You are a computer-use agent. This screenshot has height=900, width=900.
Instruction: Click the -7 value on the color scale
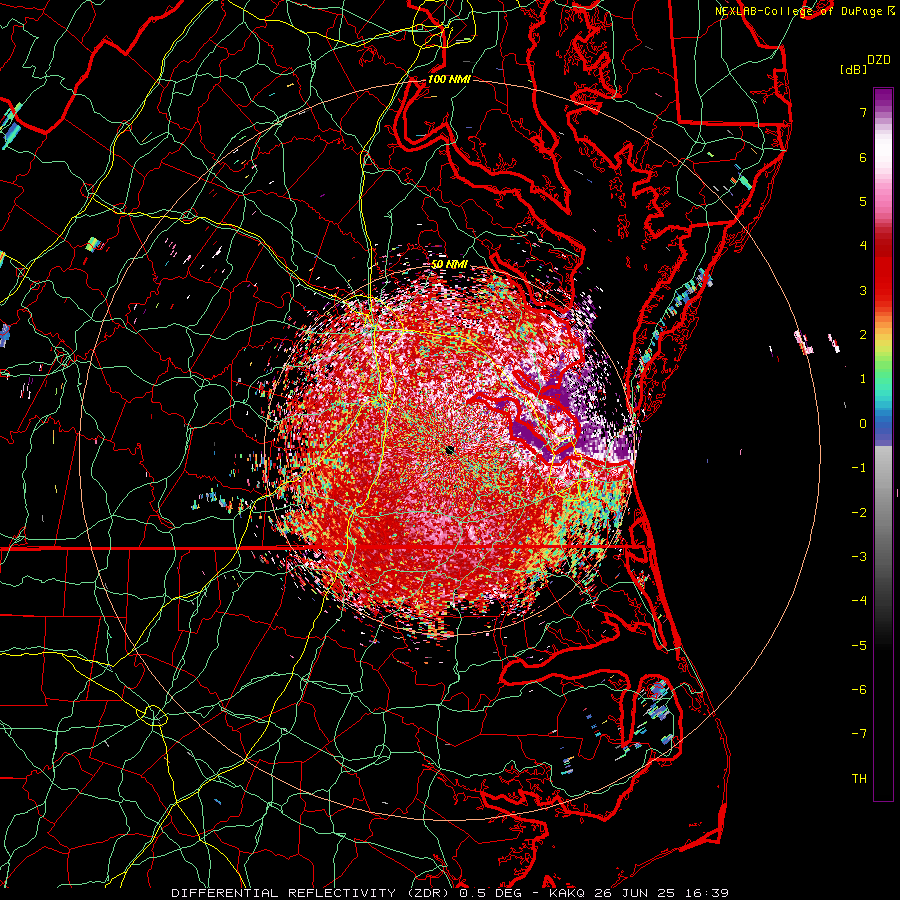[859, 734]
